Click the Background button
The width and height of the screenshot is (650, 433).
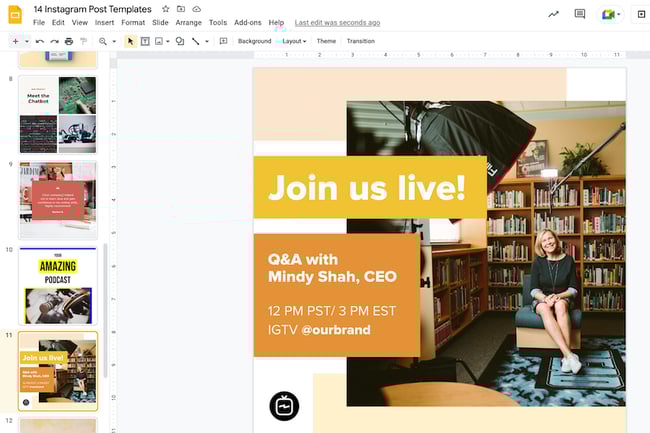(x=254, y=41)
